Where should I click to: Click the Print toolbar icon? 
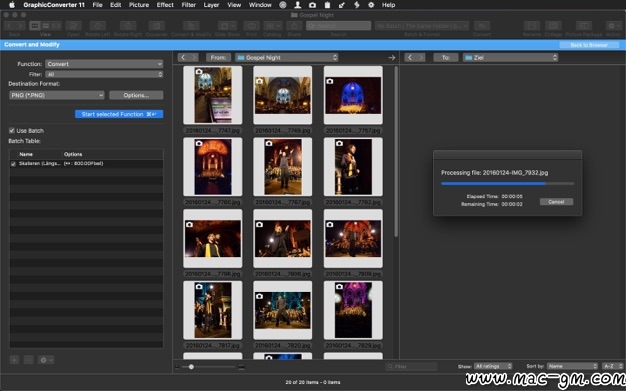tap(252, 26)
